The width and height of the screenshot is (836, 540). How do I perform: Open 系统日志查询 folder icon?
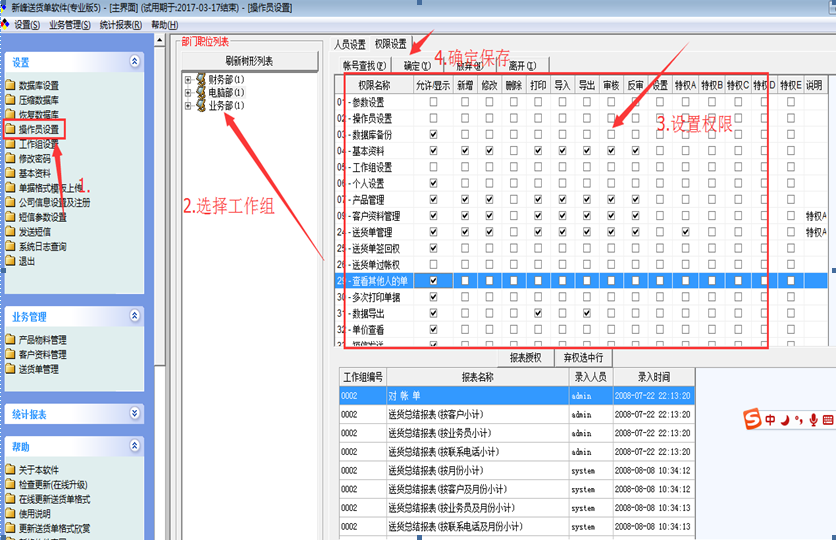11,246
